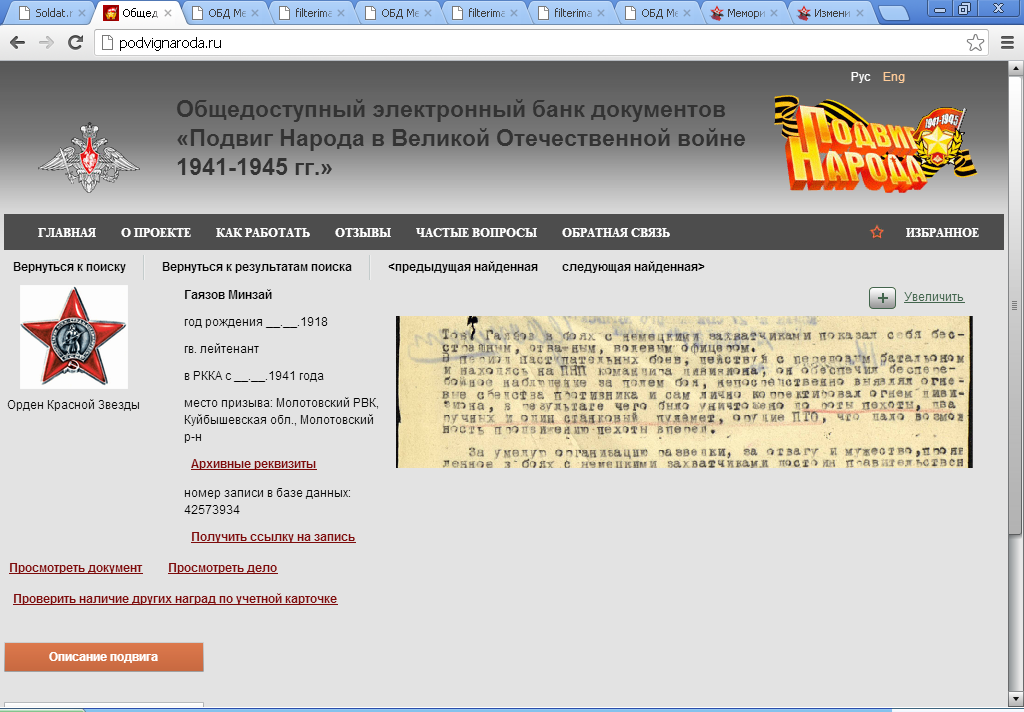
Task: Go to ЧАСТЫЕ ВОПРОСЫ in navigation bar
Action: pos(476,233)
